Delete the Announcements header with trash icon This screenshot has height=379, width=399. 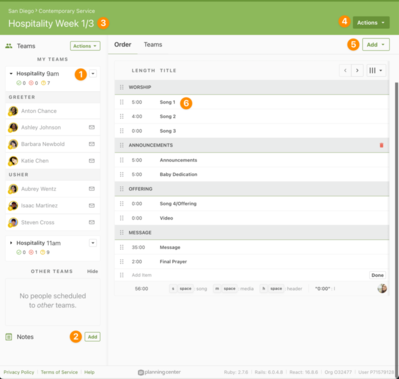pos(381,145)
